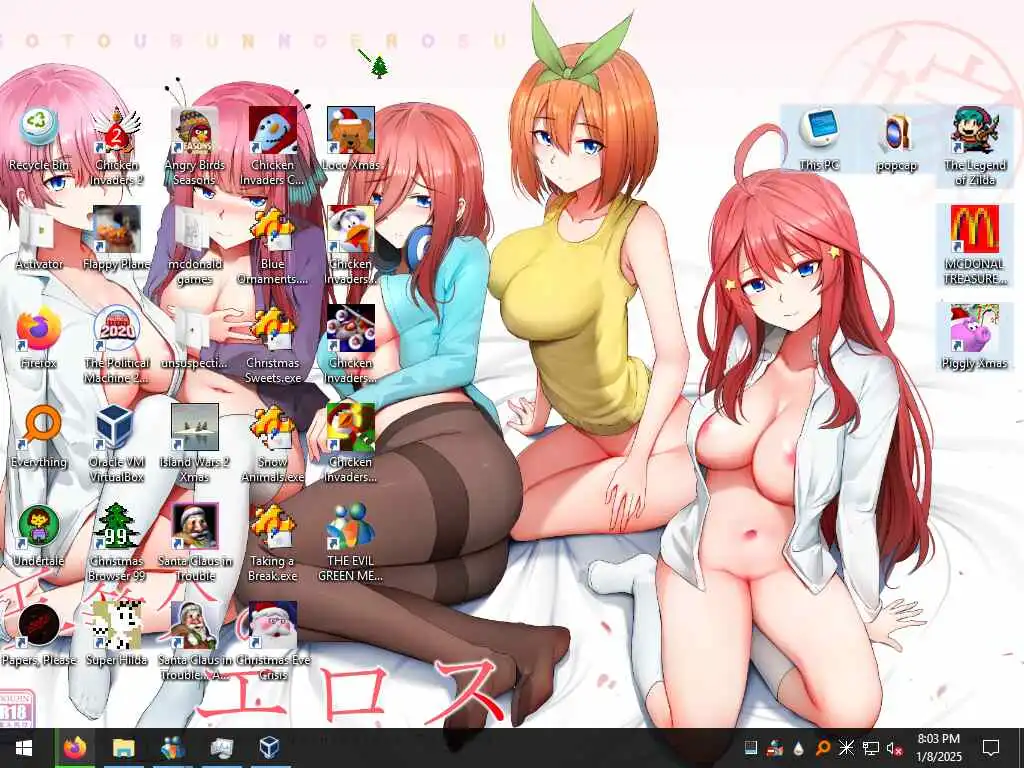Open the Messenger taskbar button
The image size is (1024, 768).
pos(172,748)
